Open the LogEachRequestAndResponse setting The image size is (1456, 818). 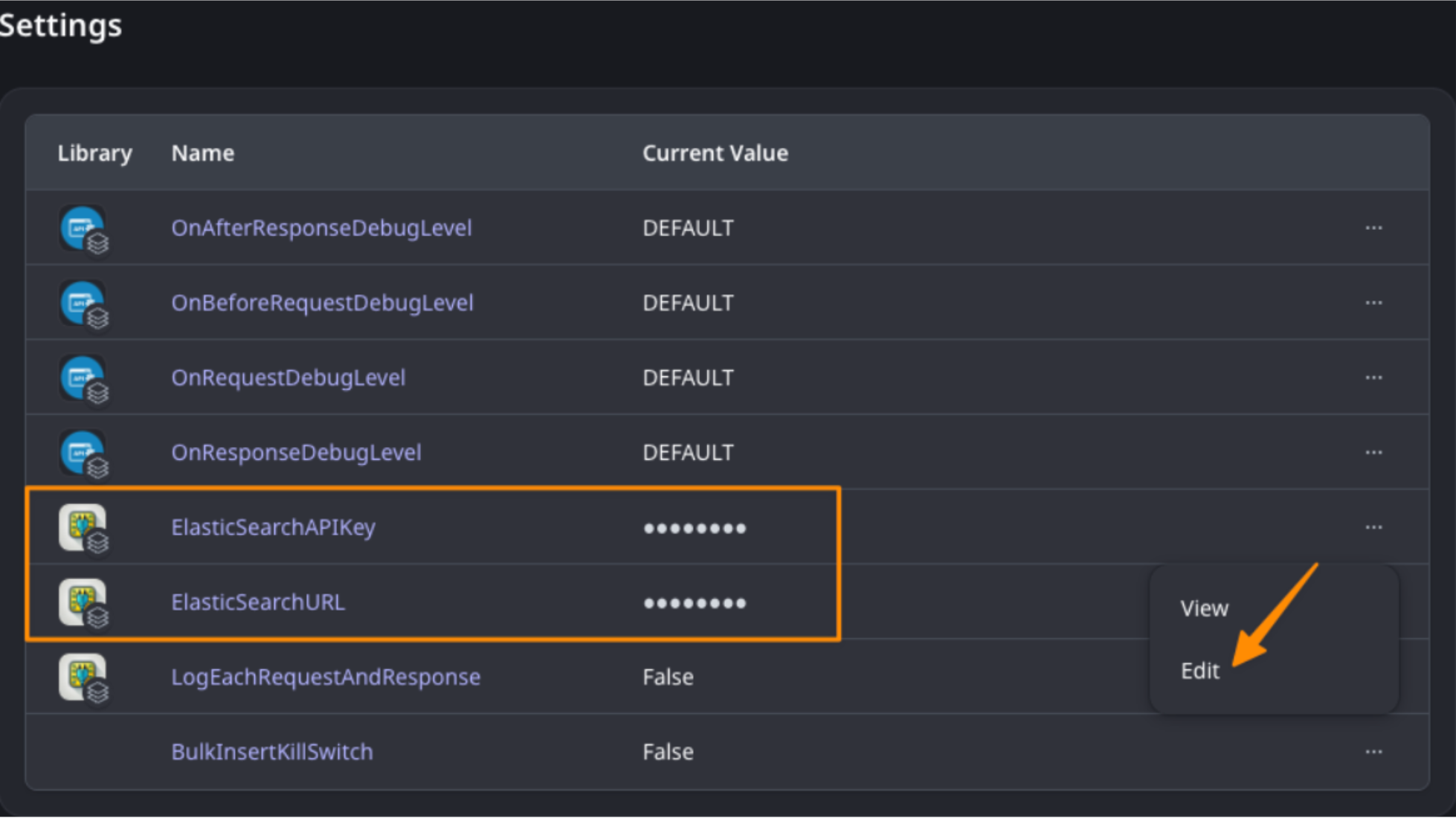[326, 677]
